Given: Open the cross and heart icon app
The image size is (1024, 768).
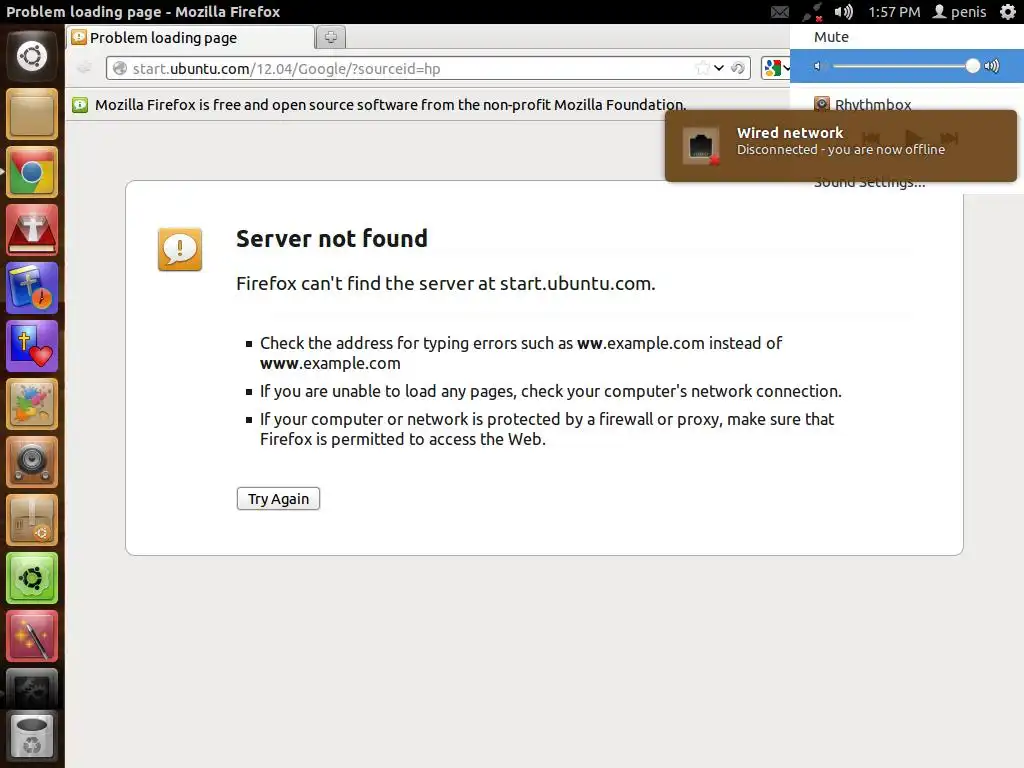Looking at the screenshot, I should tap(32, 347).
